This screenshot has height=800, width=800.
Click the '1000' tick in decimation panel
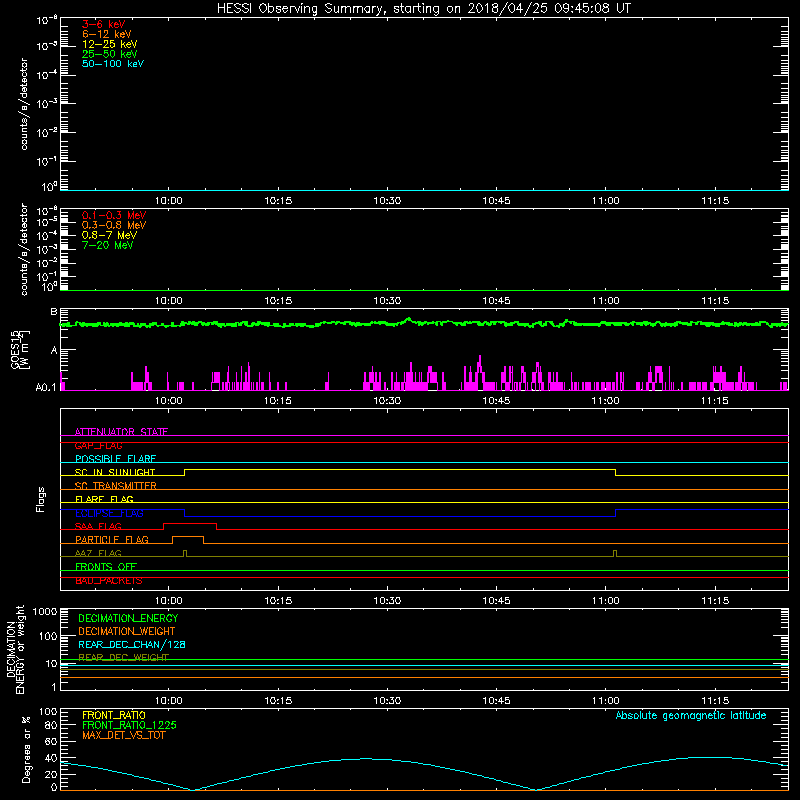point(45,612)
